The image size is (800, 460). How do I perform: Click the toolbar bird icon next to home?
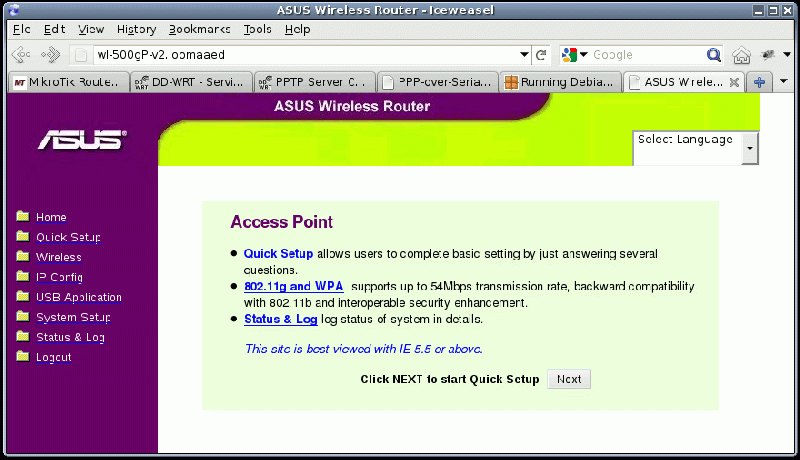767,55
